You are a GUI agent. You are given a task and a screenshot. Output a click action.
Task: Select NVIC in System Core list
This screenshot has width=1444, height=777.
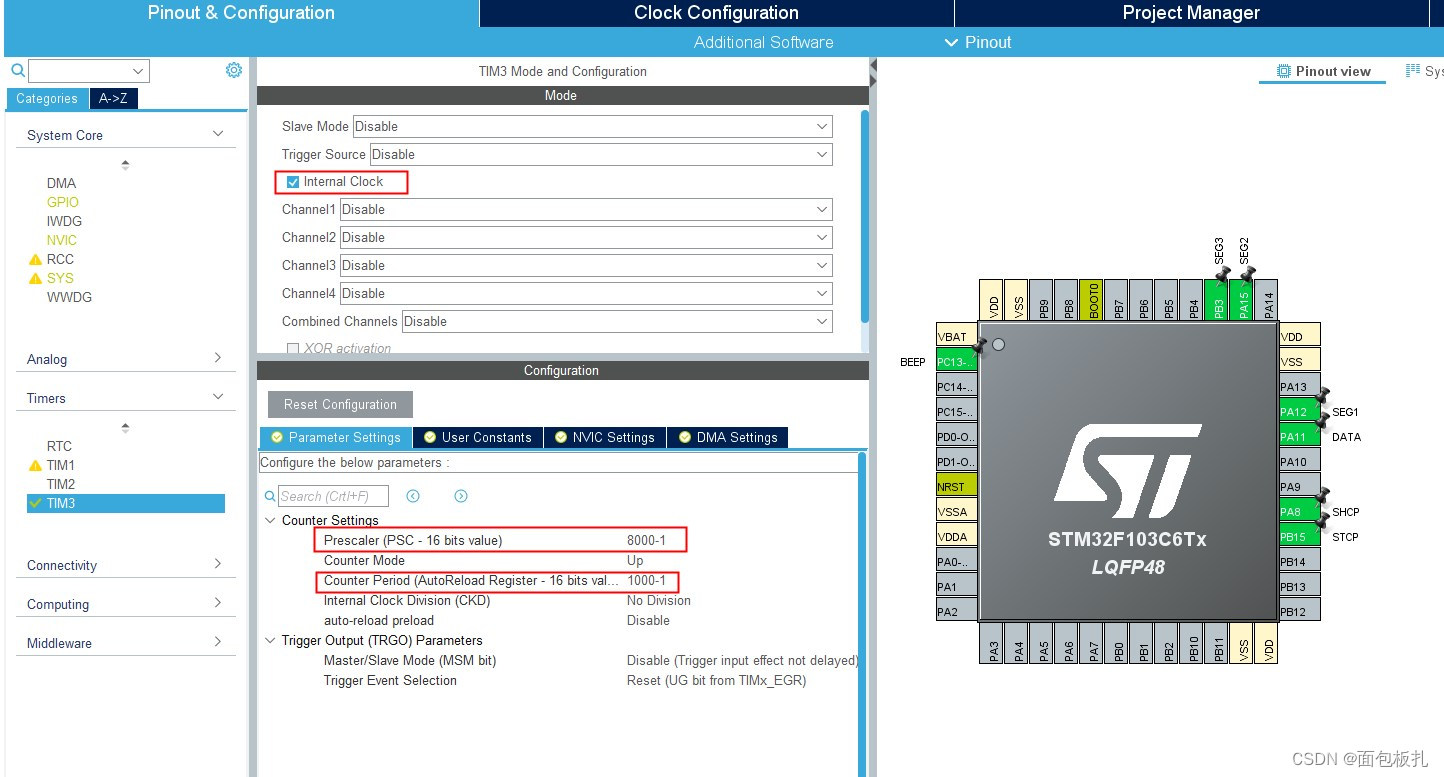pyautogui.click(x=61, y=240)
